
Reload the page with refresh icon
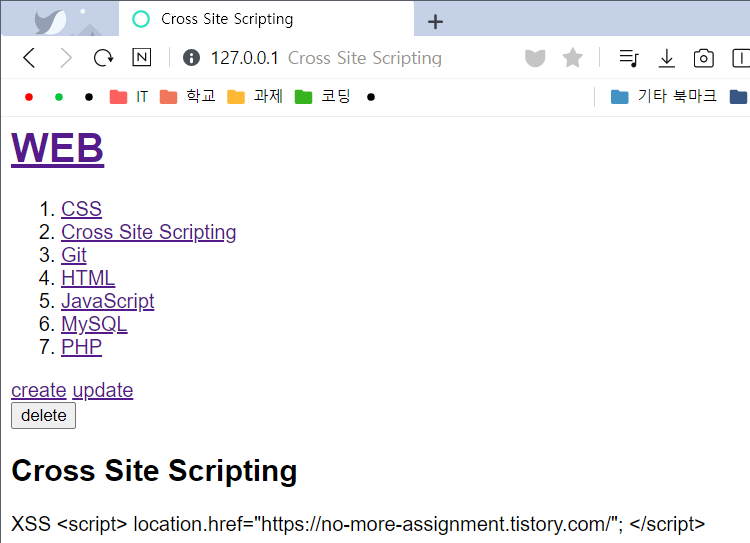[x=103, y=58]
